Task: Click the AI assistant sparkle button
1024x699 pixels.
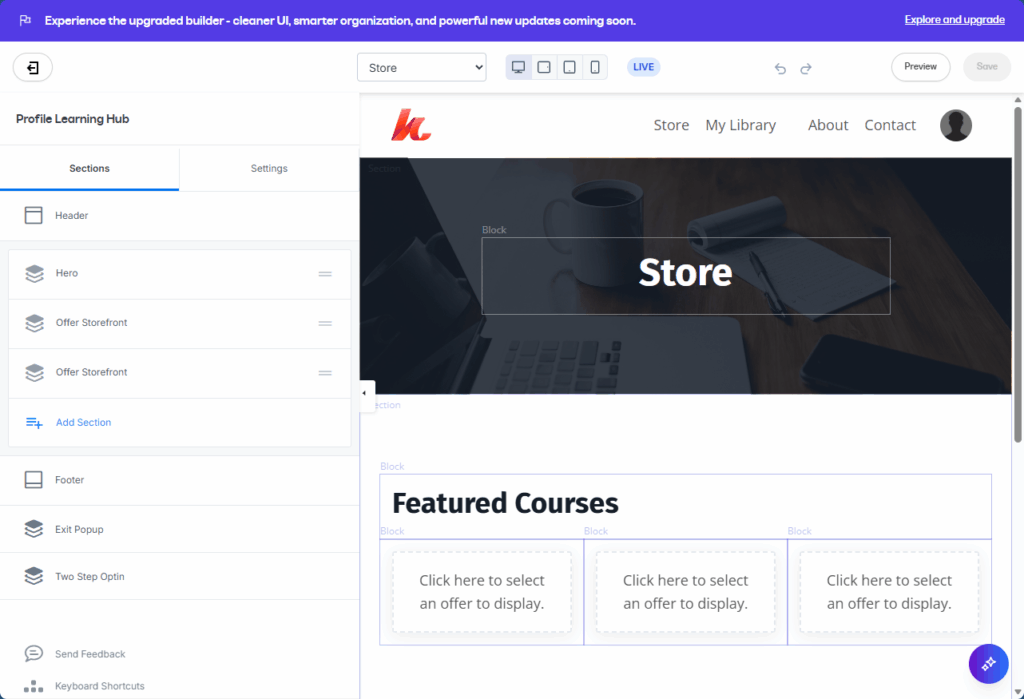Action: 988,663
